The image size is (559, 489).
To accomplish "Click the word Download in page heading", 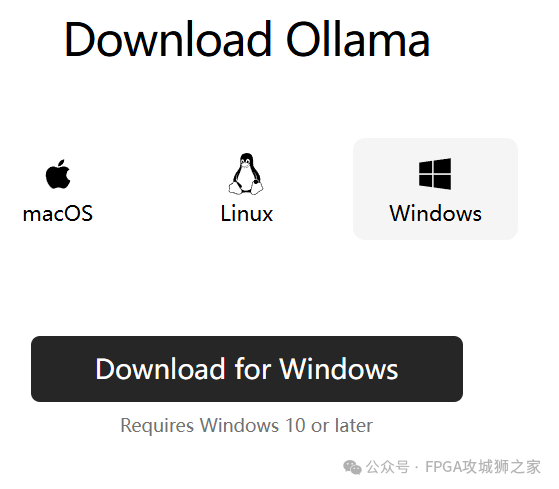I will tap(168, 39).
